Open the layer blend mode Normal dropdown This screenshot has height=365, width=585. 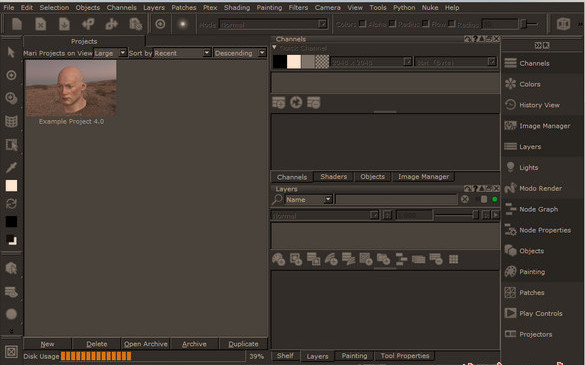coord(325,215)
